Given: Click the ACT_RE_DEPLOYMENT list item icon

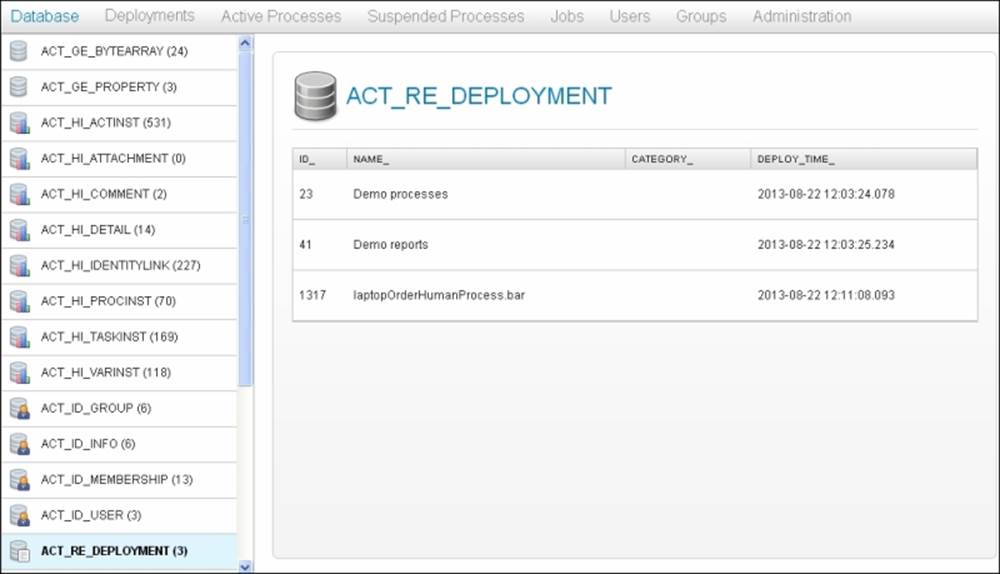Looking at the screenshot, I should tap(19, 551).
